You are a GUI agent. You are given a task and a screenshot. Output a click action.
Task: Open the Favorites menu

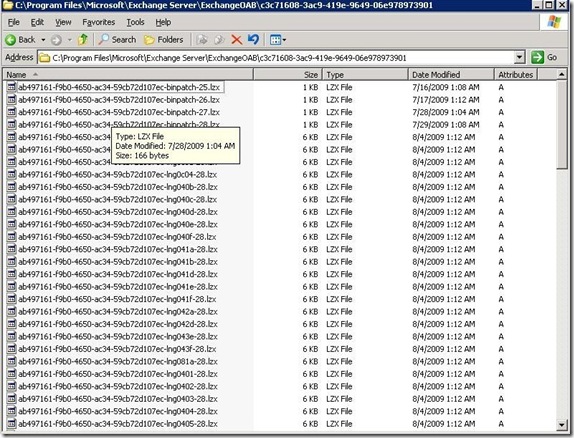pos(98,22)
